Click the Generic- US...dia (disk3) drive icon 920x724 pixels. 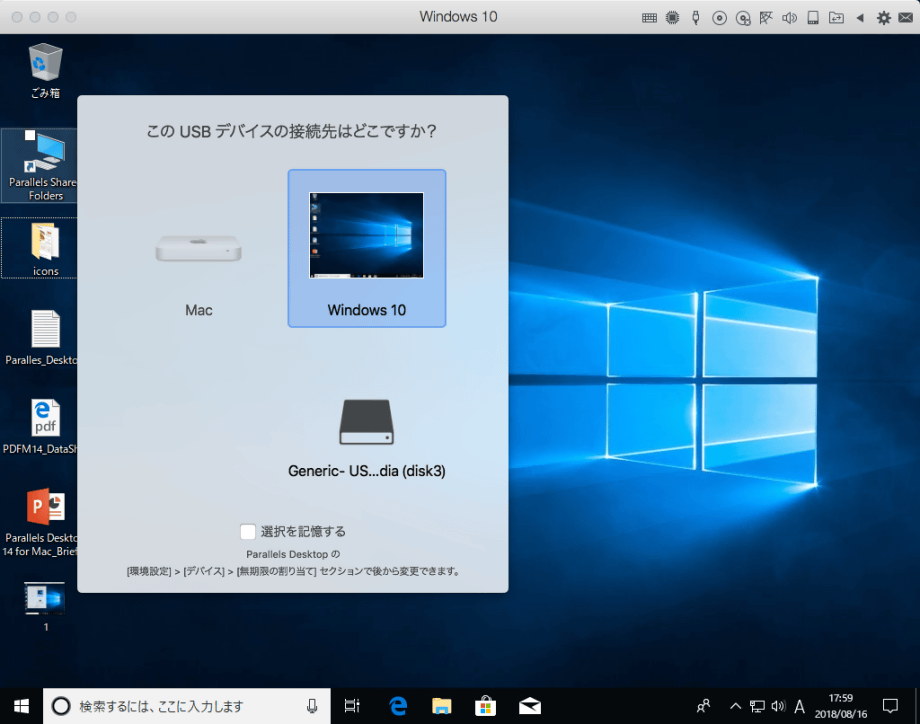coord(367,422)
